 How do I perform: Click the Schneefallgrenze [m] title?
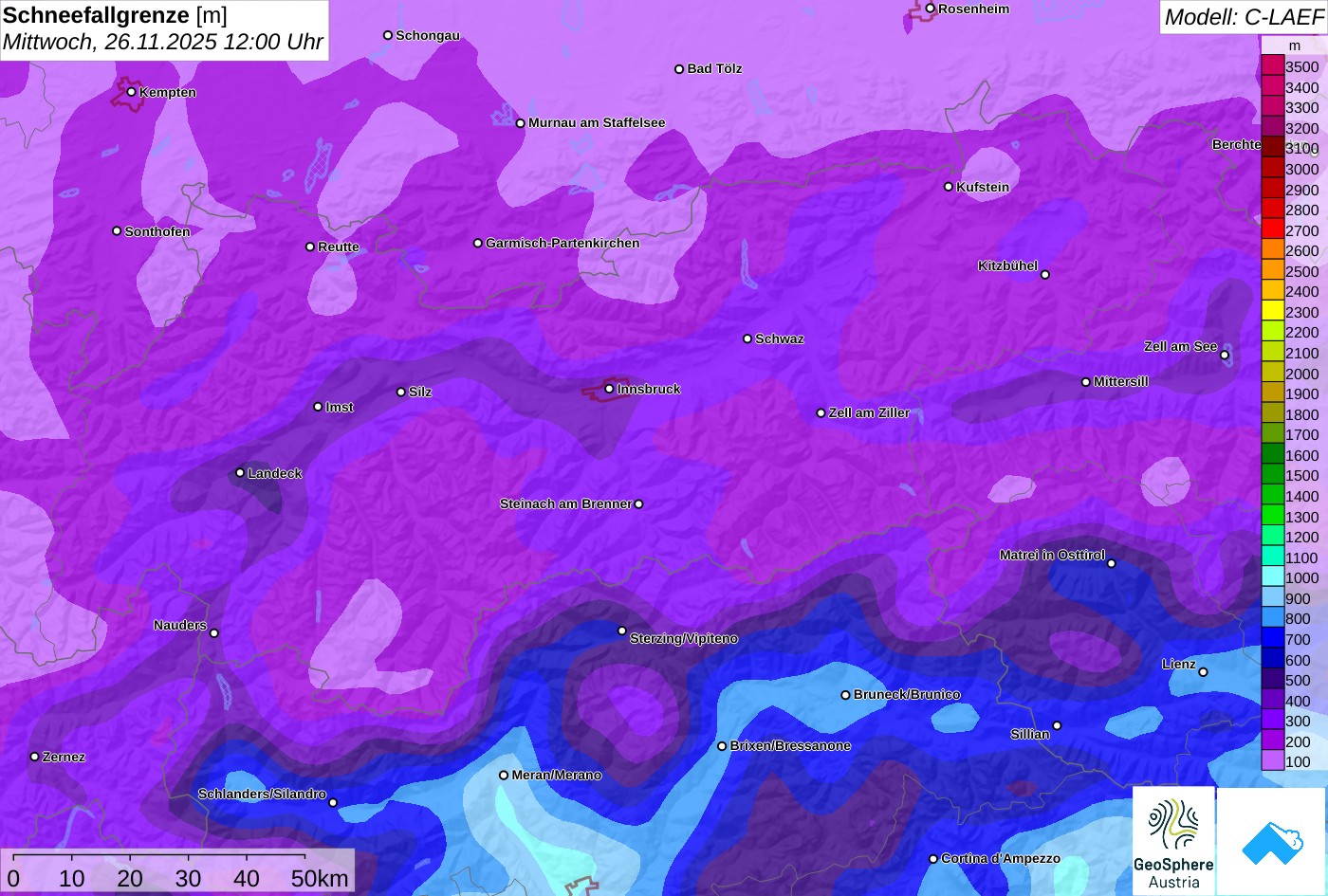(115, 15)
